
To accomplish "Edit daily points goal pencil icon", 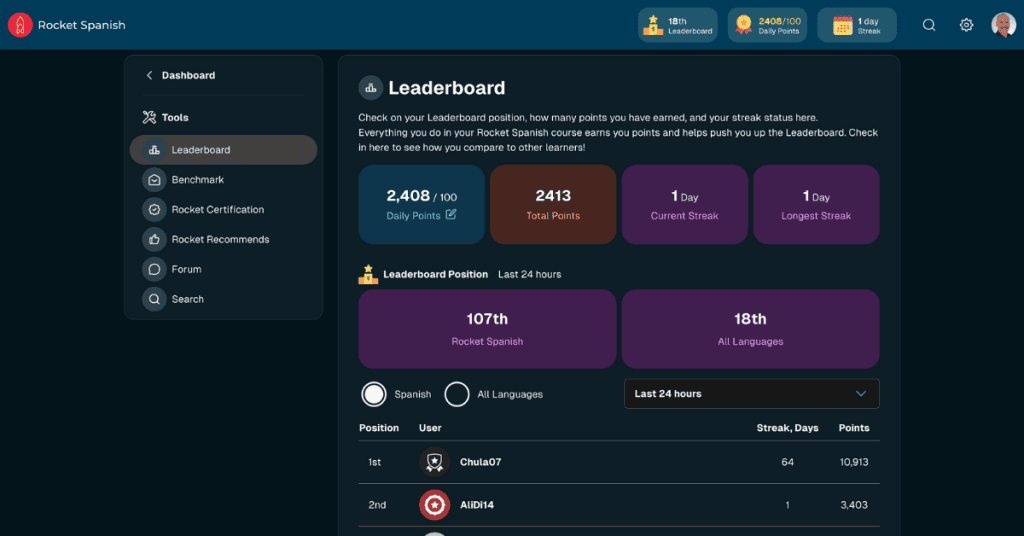I will click(x=451, y=214).
